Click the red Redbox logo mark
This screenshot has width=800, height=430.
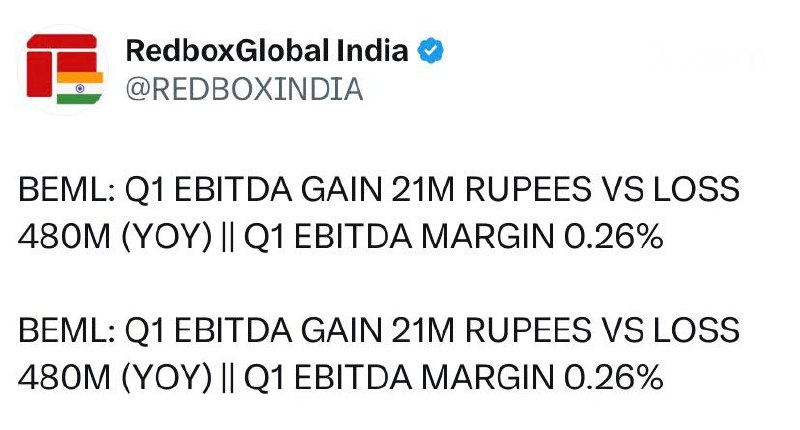[x=61, y=65]
